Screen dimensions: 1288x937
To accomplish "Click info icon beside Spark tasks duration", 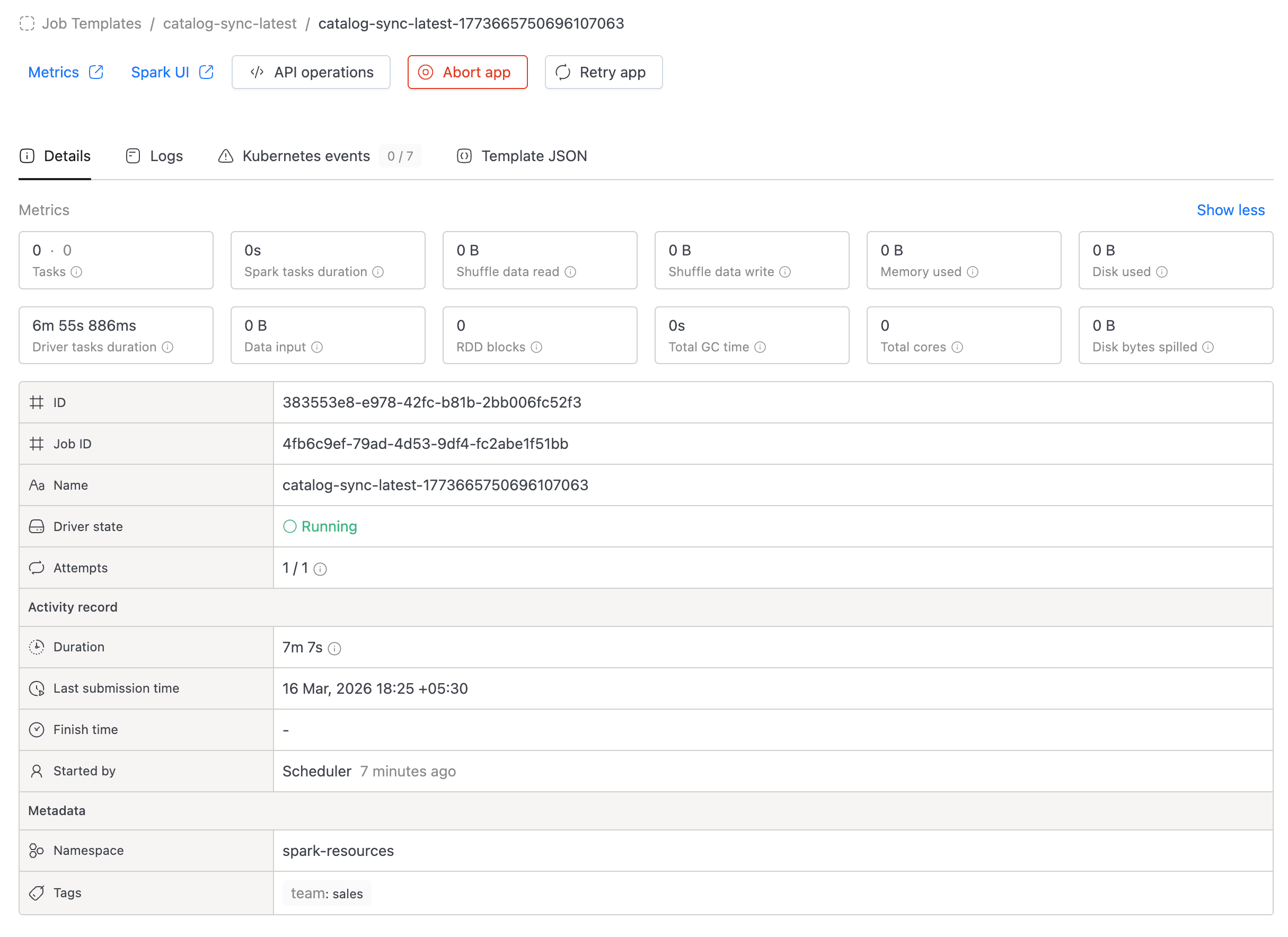I will pos(378,272).
